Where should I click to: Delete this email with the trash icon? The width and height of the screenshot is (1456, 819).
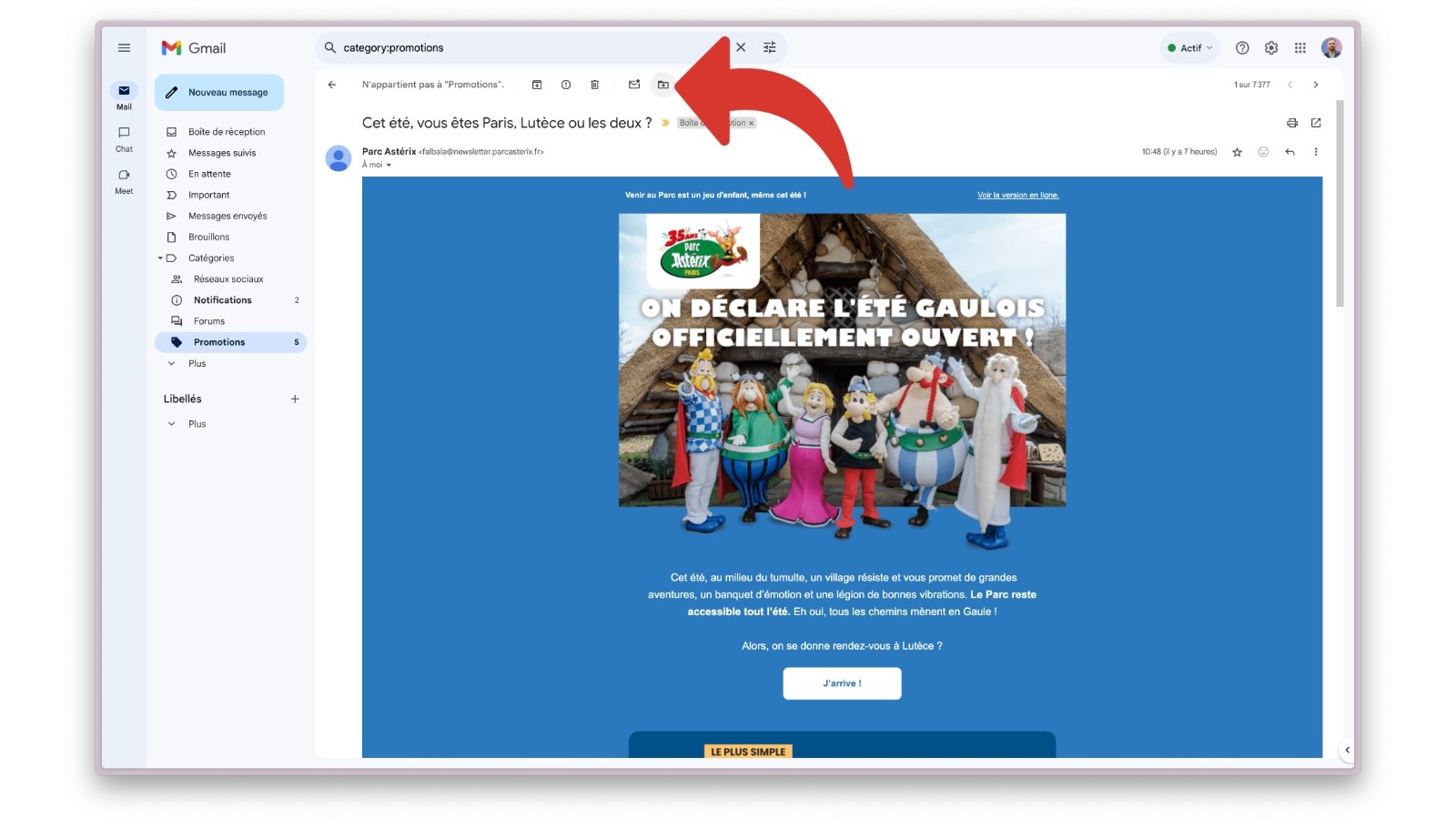coord(595,85)
